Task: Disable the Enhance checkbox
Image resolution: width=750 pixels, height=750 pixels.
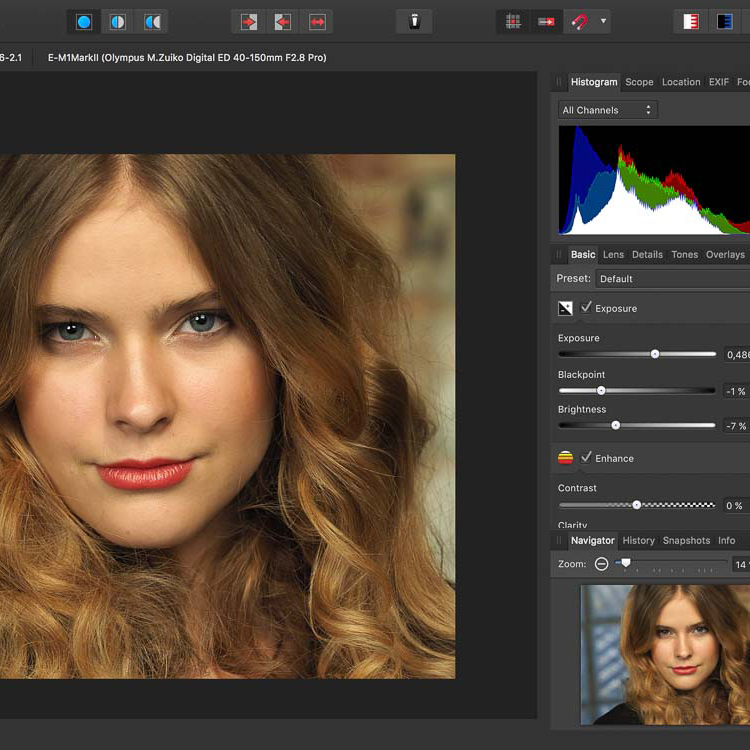Action: [x=587, y=458]
